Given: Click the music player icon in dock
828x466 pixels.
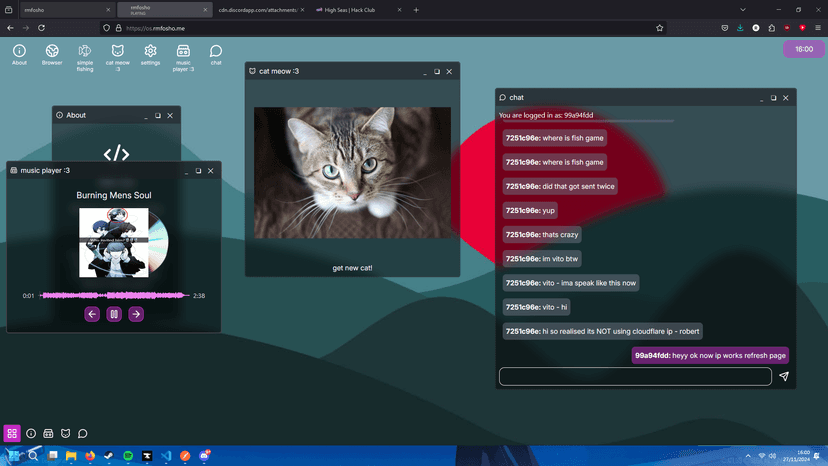Looking at the screenshot, I should [x=48, y=433].
